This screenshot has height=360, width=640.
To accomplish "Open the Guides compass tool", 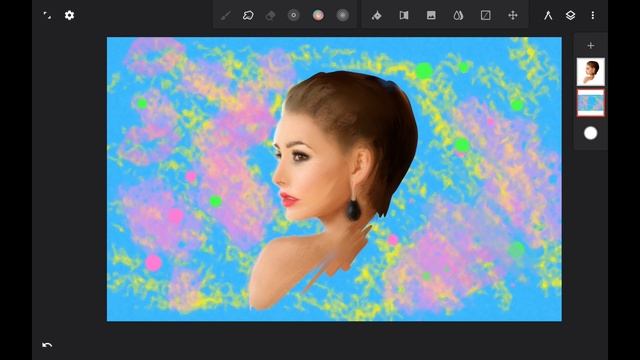I will (x=548, y=16).
